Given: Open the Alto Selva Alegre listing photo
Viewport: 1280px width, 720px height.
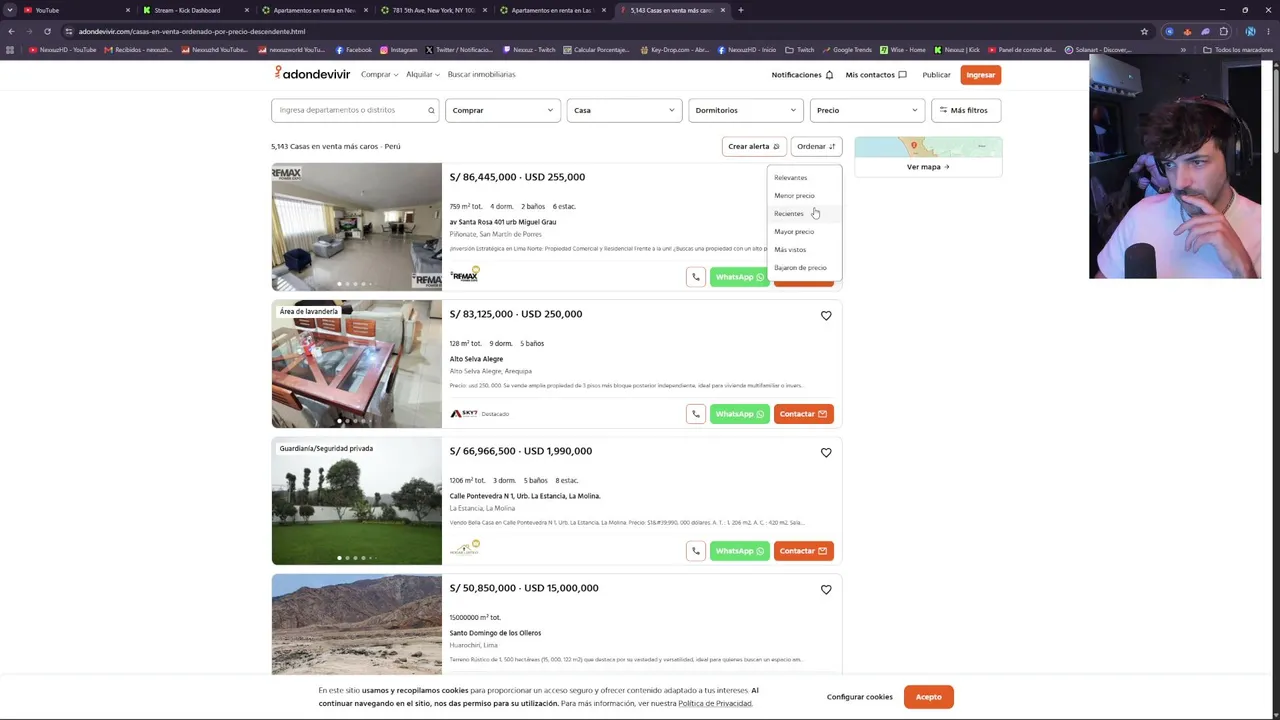Looking at the screenshot, I should 356,364.
